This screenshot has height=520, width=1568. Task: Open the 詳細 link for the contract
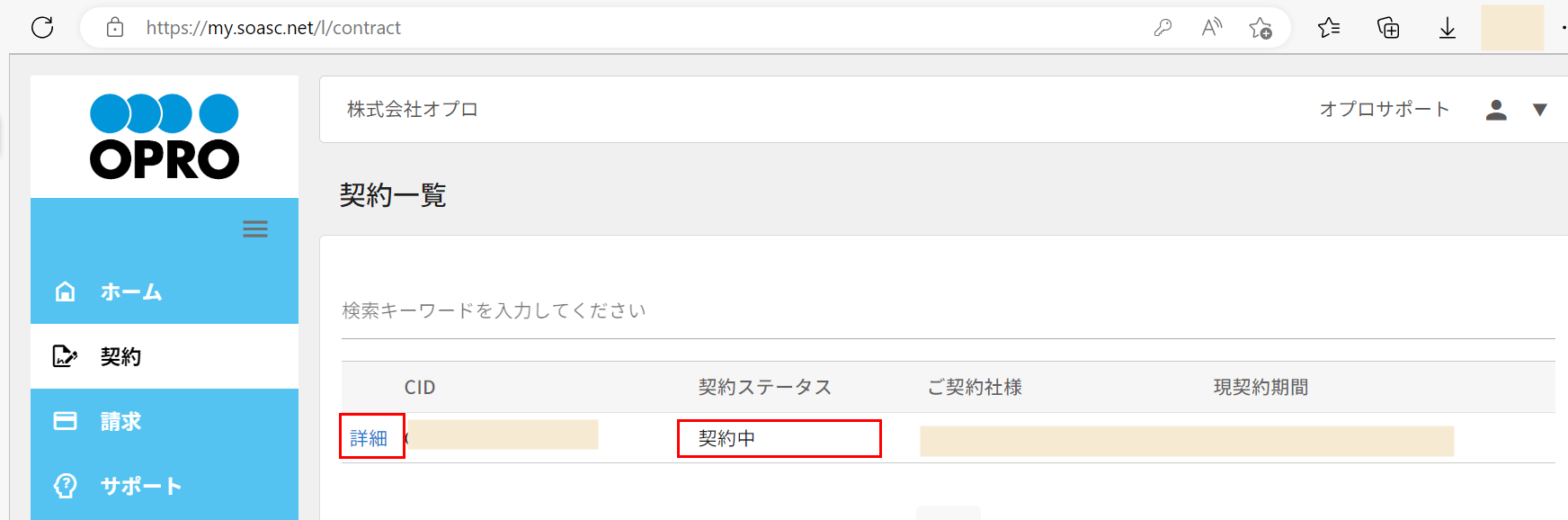(x=369, y=438)
